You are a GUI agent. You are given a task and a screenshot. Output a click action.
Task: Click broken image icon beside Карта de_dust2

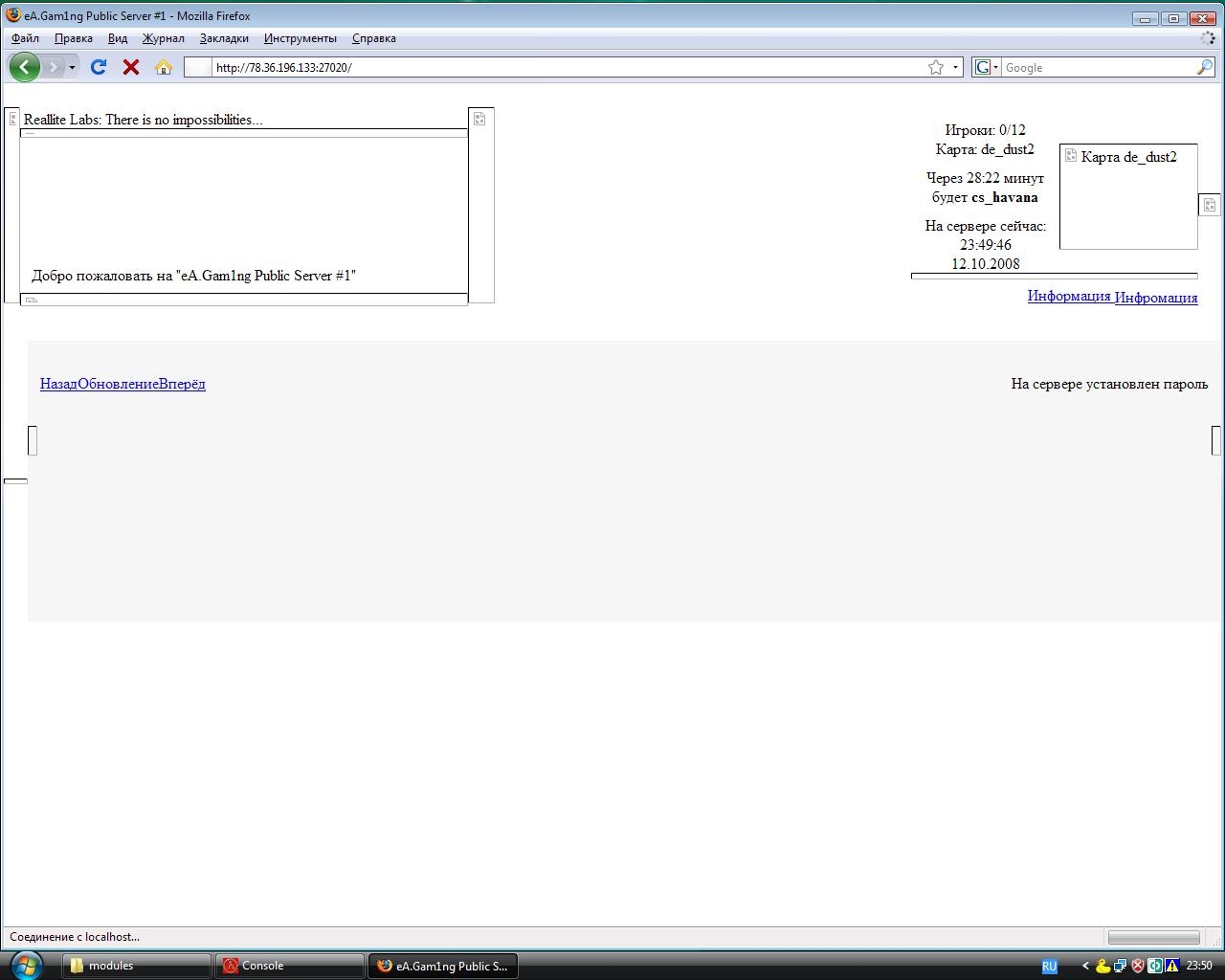1071,155
